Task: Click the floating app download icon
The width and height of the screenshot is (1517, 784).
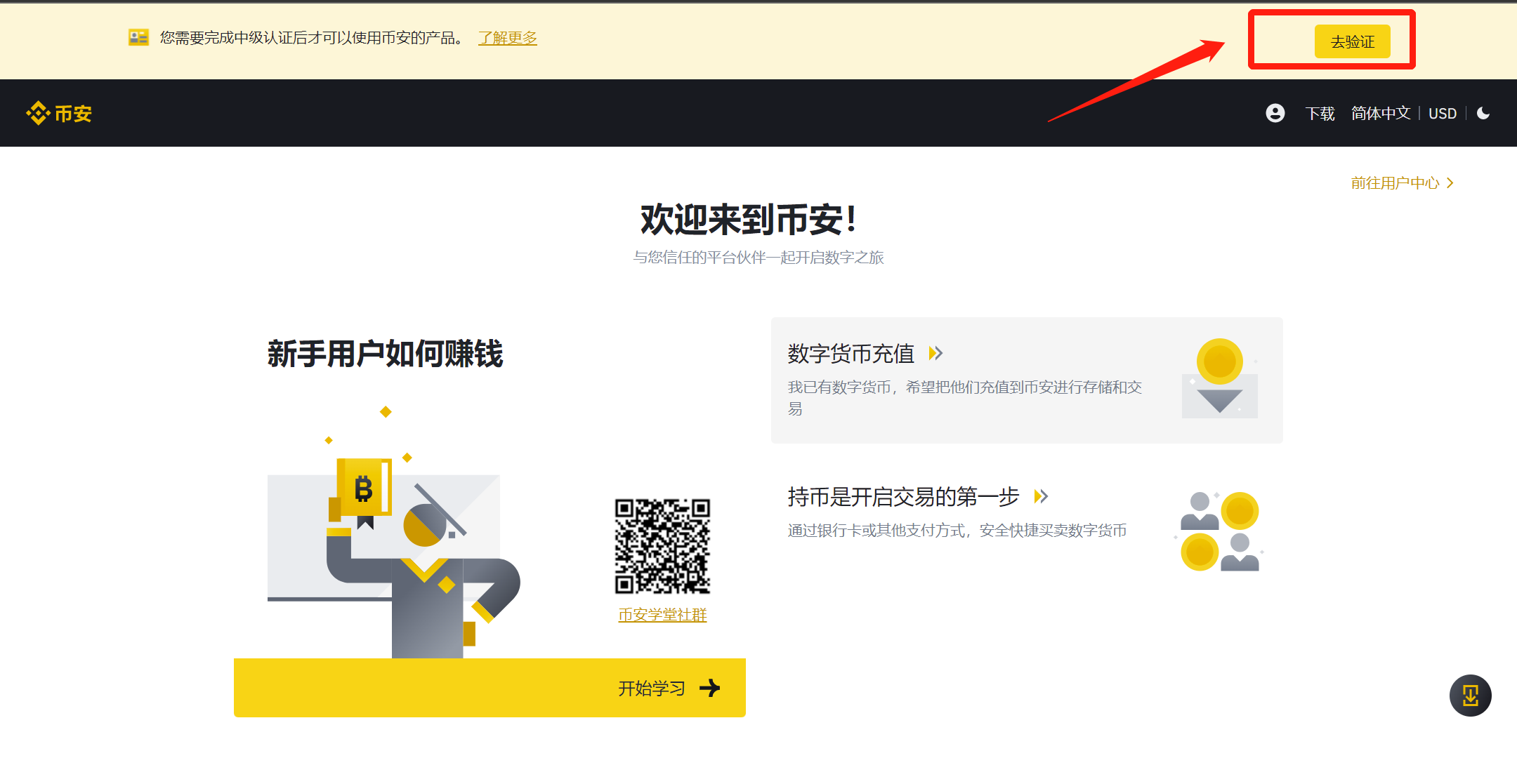Action: click(1470, 696)
